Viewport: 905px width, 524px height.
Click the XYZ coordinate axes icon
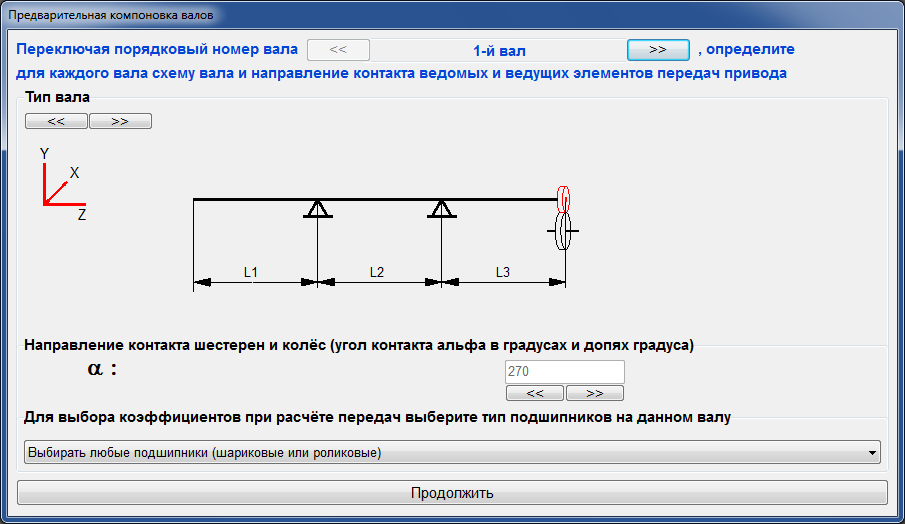(62, 185)
